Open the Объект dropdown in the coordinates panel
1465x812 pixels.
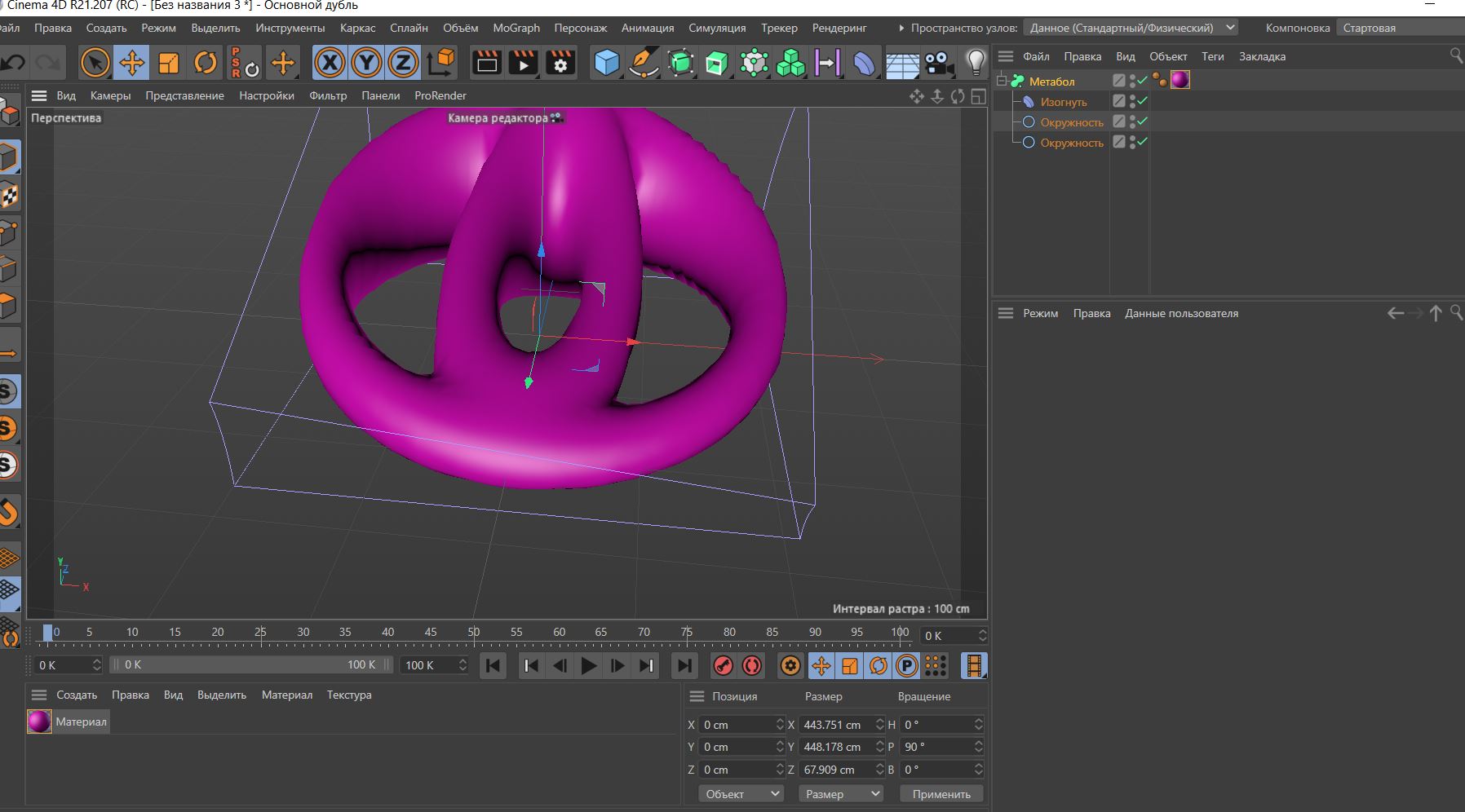click(740, 793)
